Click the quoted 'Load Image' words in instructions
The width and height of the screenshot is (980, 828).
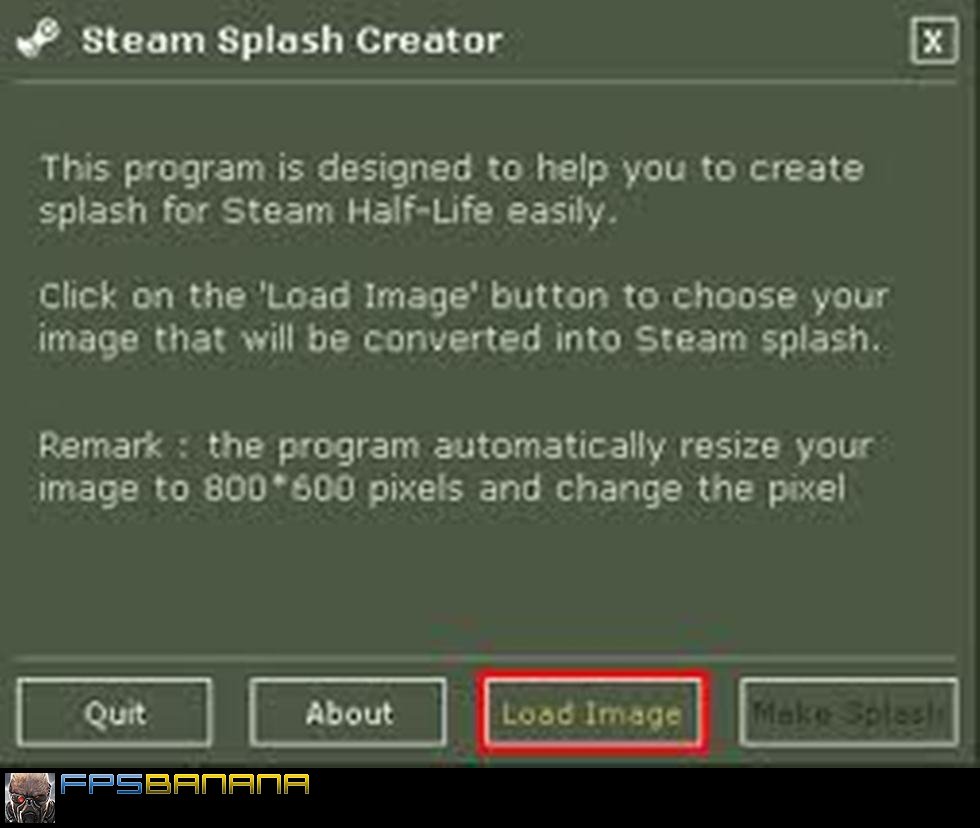pos(367,296)
